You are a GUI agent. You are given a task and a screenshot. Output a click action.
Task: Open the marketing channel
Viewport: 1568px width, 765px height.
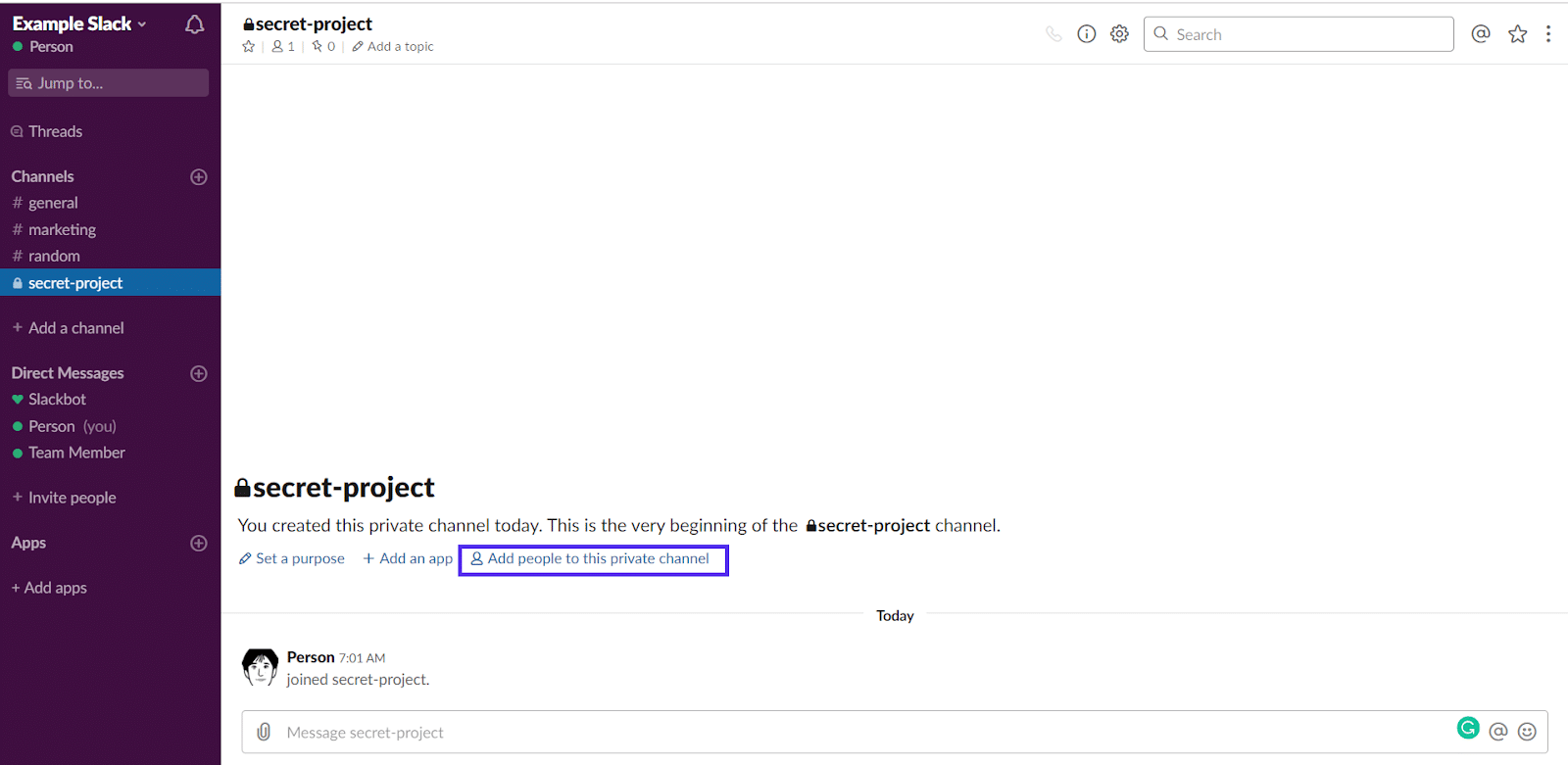click(62, 230)
